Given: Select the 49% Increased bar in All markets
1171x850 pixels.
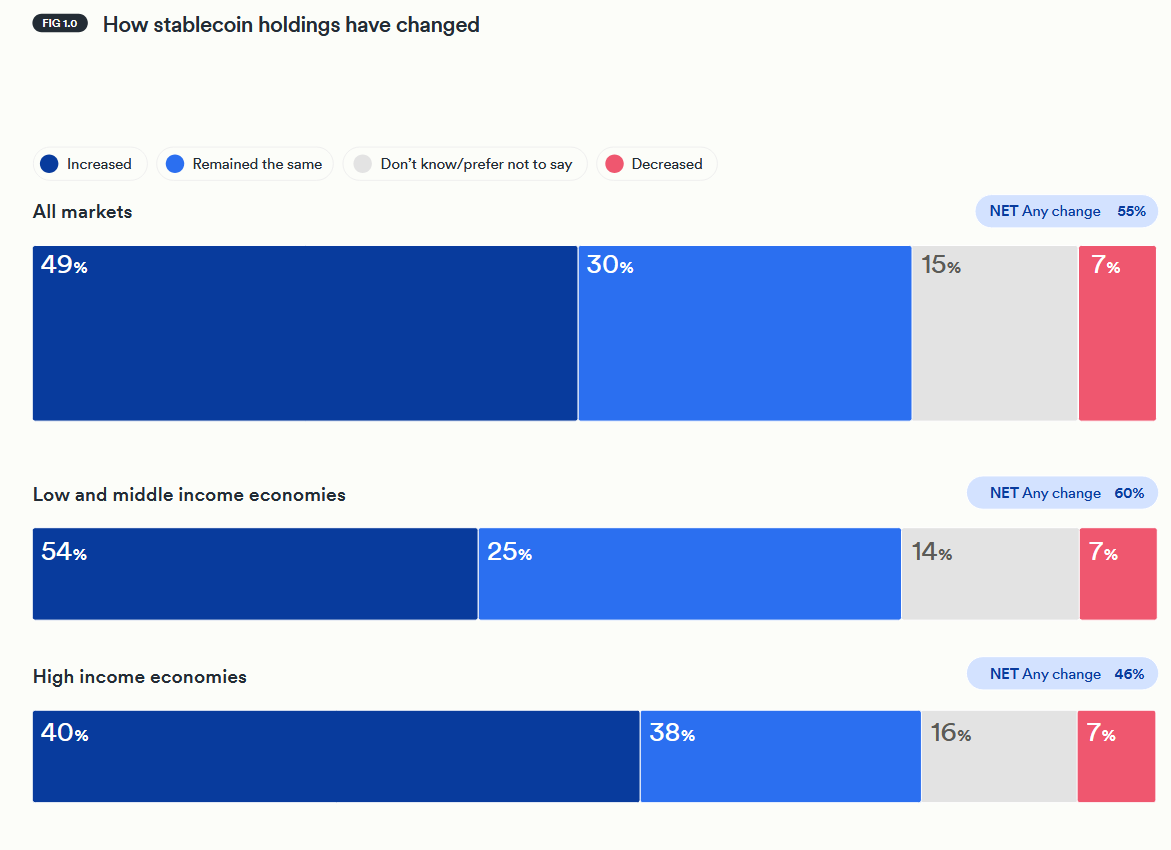Looking at the screenshot, I should click(305, 333).
